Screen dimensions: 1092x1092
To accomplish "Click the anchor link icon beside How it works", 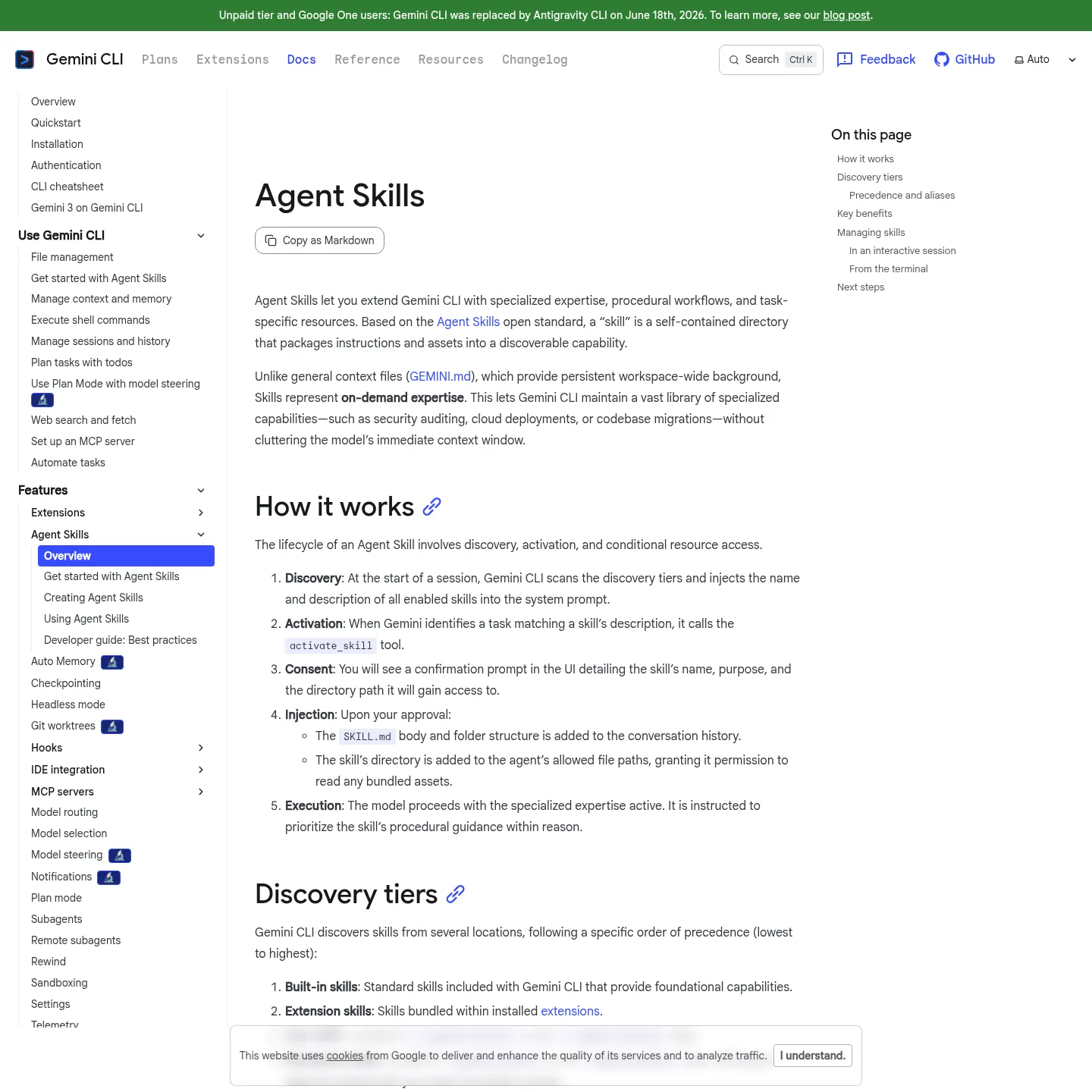I will [432, 507].
